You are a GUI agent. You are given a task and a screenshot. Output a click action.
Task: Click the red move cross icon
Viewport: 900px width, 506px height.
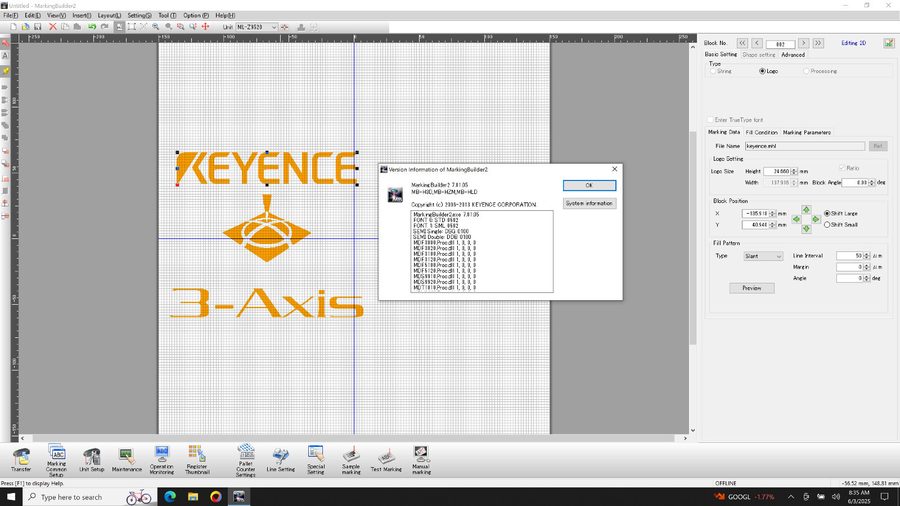coord(205,27)
